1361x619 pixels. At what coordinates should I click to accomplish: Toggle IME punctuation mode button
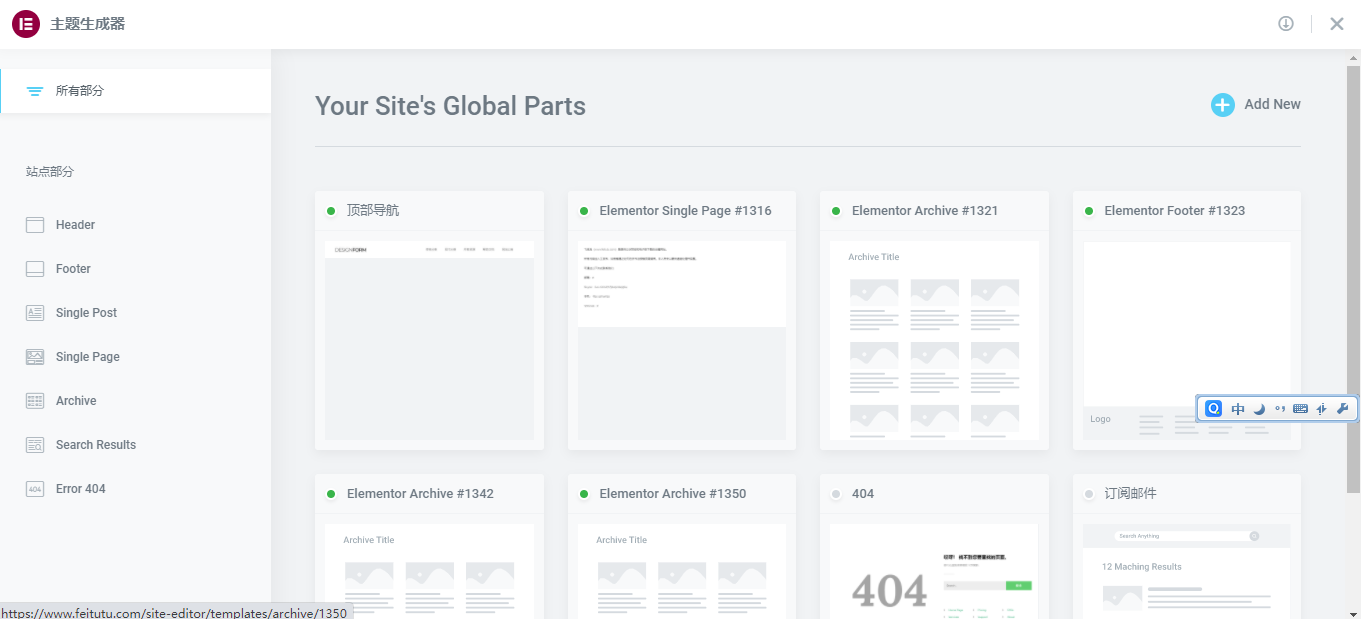coord(1280,408)
